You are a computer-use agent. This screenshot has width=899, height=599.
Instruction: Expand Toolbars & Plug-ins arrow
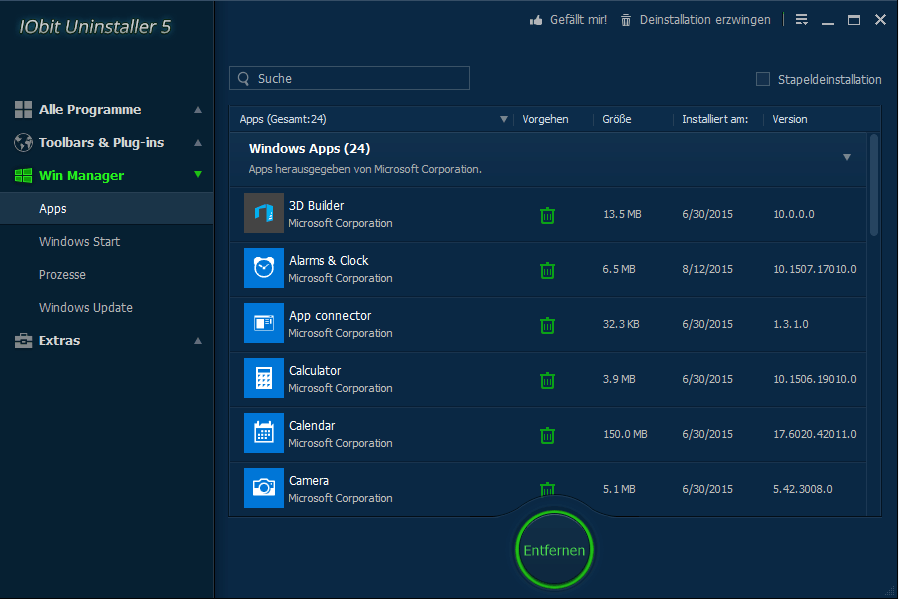(x=198, y=143)
